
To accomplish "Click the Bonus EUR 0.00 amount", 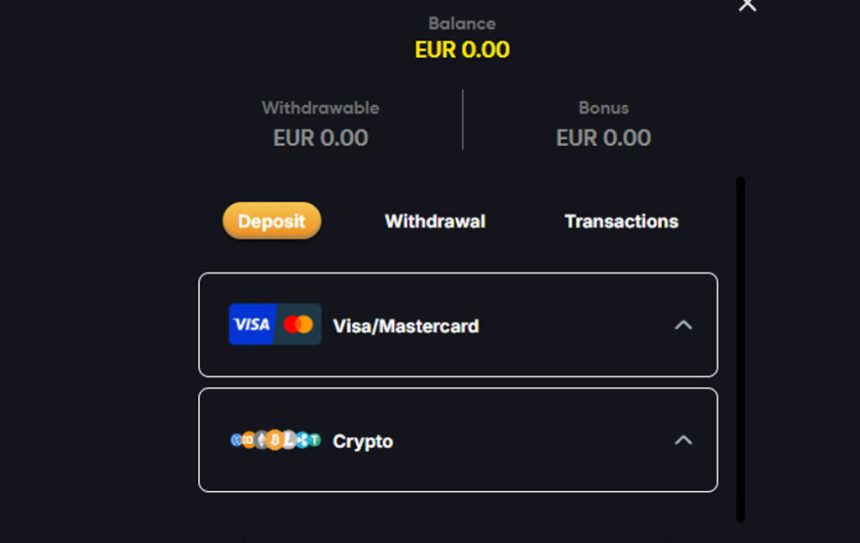I will (x=603, y=138).
